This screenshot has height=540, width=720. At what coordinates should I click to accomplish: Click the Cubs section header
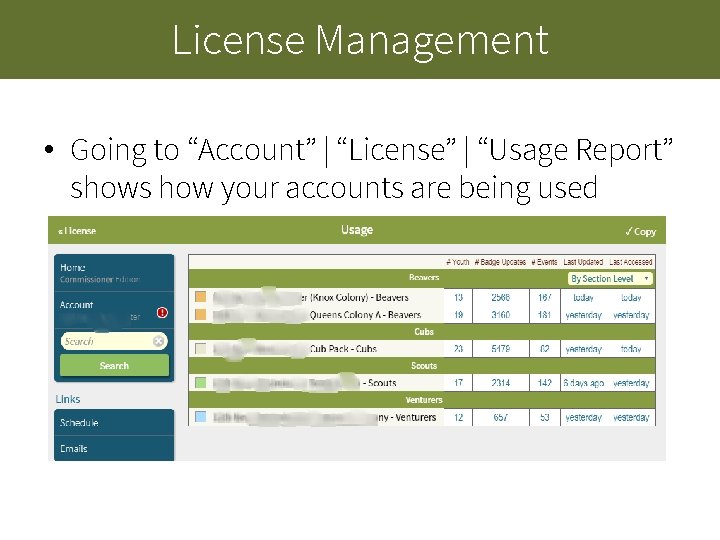point(424,332)
